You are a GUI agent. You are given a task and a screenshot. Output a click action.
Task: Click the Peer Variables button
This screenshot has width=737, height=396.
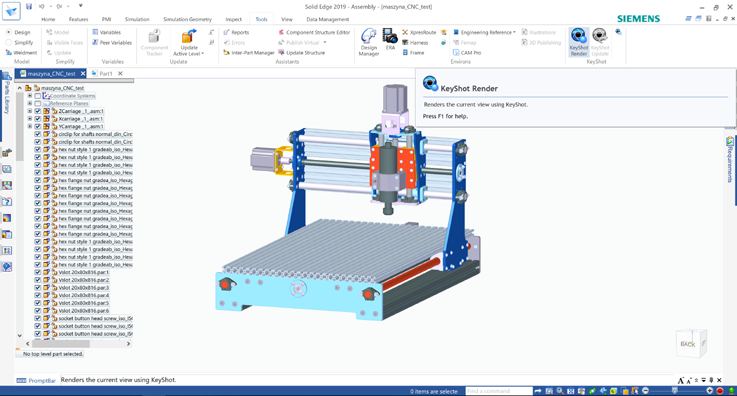pos(112,42)
